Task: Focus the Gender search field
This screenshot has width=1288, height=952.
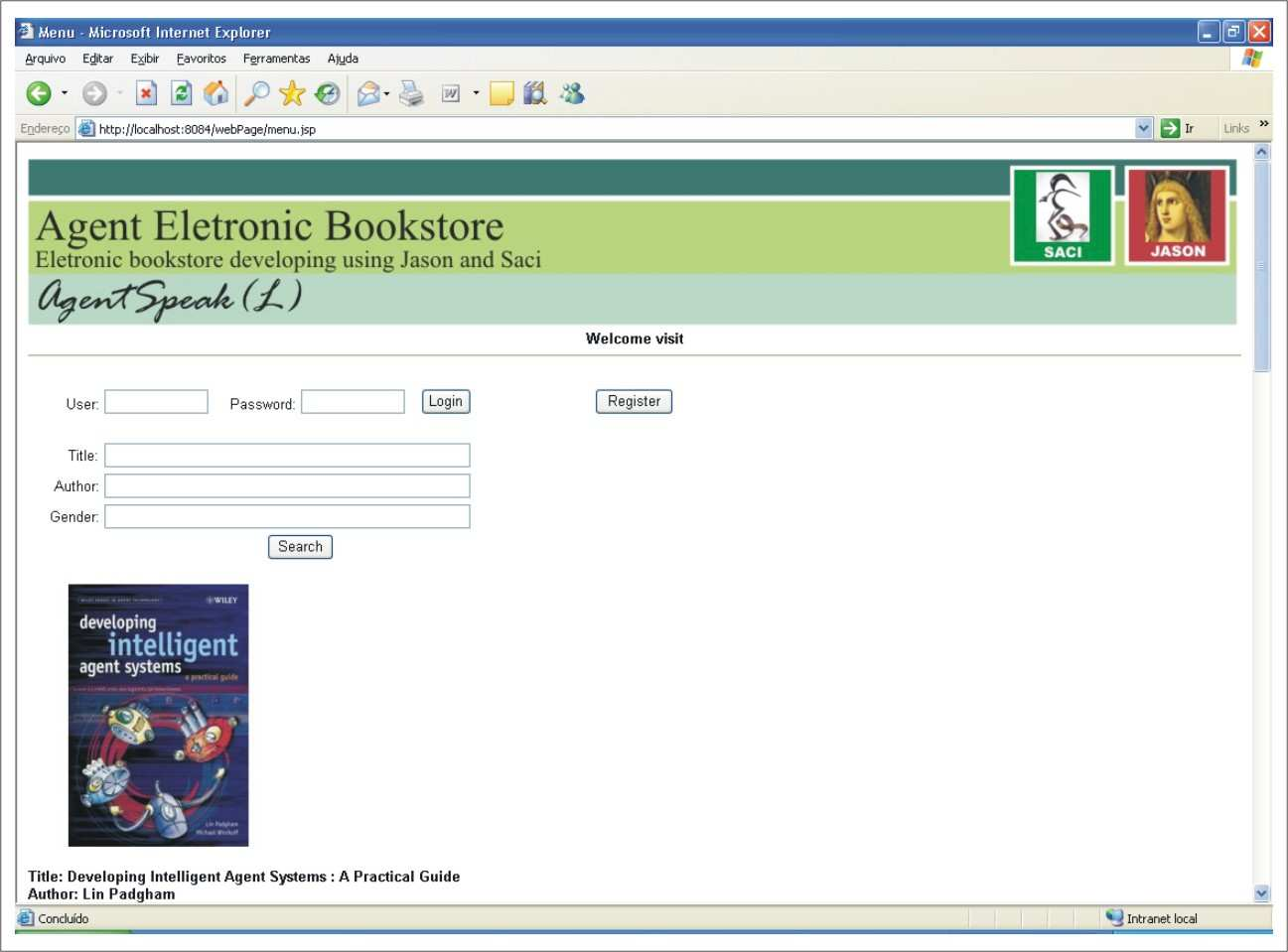Action: (x=287, y=517)
